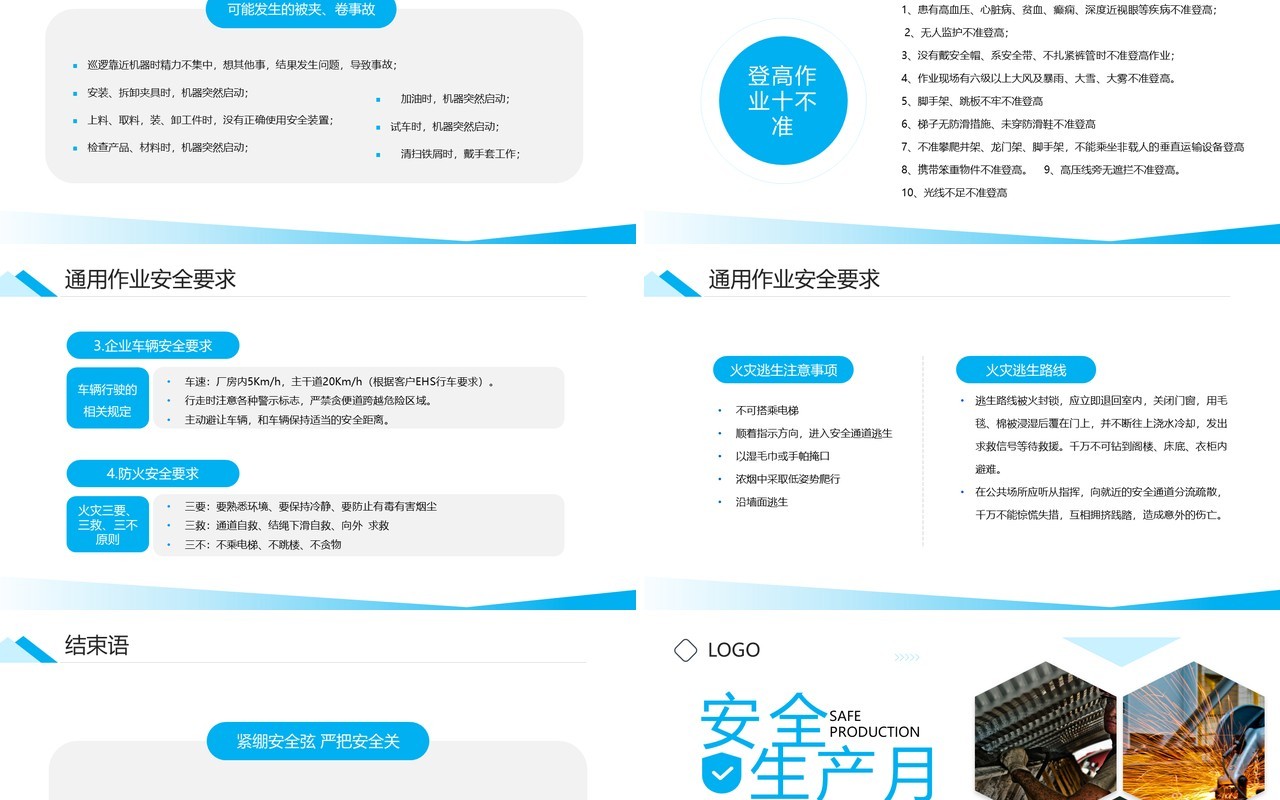This screenshot has height=800, width=1280.
Task: Click rule 4 作业现场有六级以上大风 line
Action: coord(1038,78)
